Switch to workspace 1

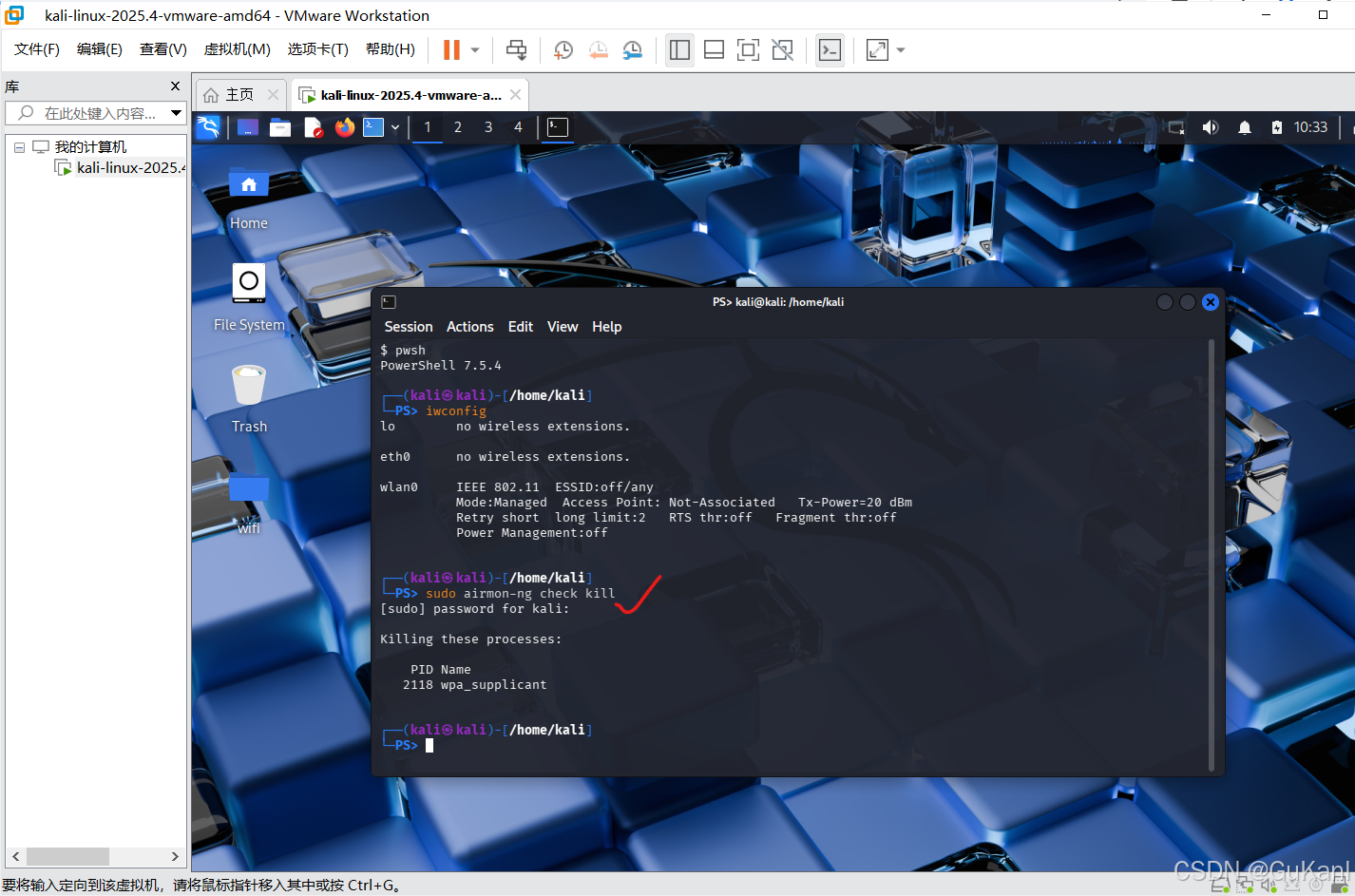[x=428, y=127]
